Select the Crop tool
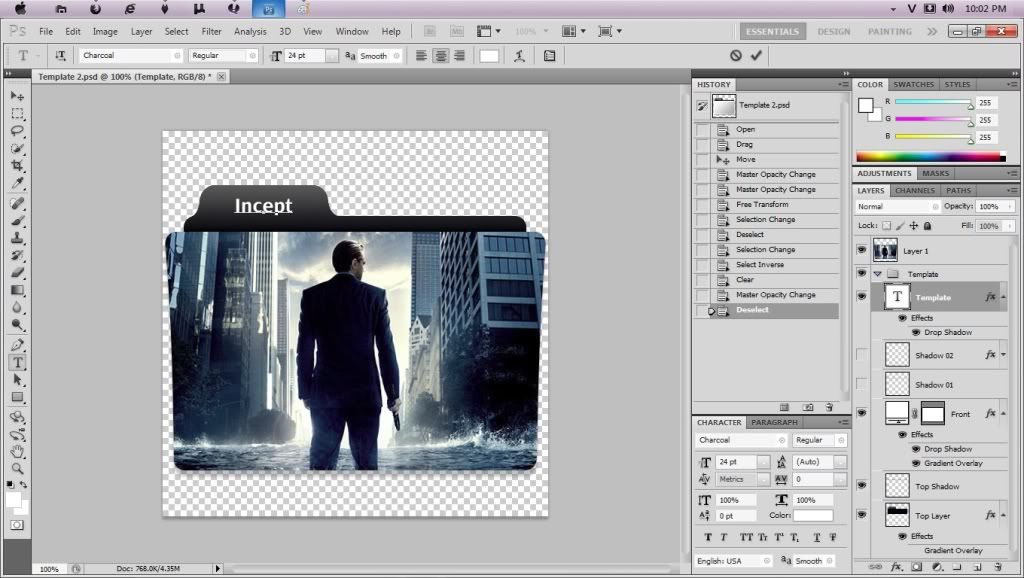The height and width of the screenshot is (578, 1024). (x=17, y=165)
